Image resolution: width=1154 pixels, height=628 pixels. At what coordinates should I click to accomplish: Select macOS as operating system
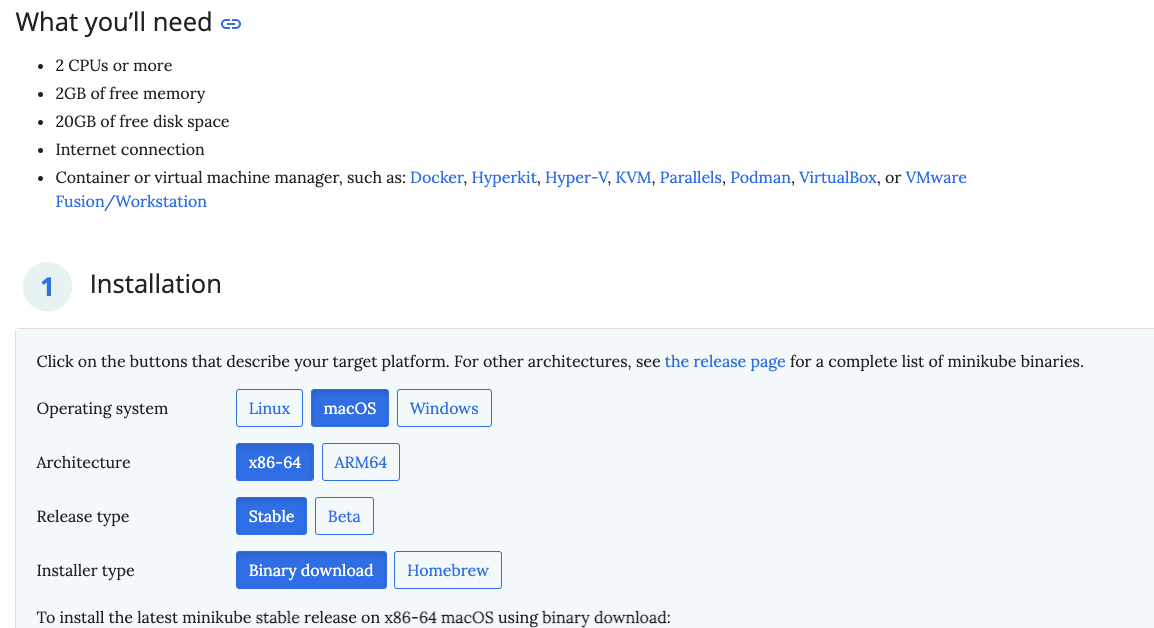point(350,408)
